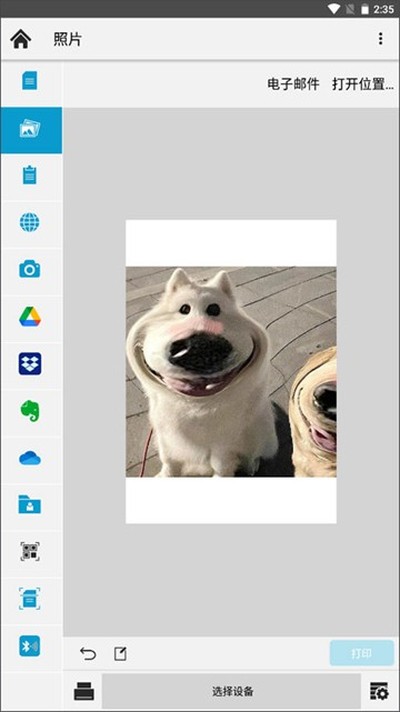Select the 打开位置 option

(363, 84)
